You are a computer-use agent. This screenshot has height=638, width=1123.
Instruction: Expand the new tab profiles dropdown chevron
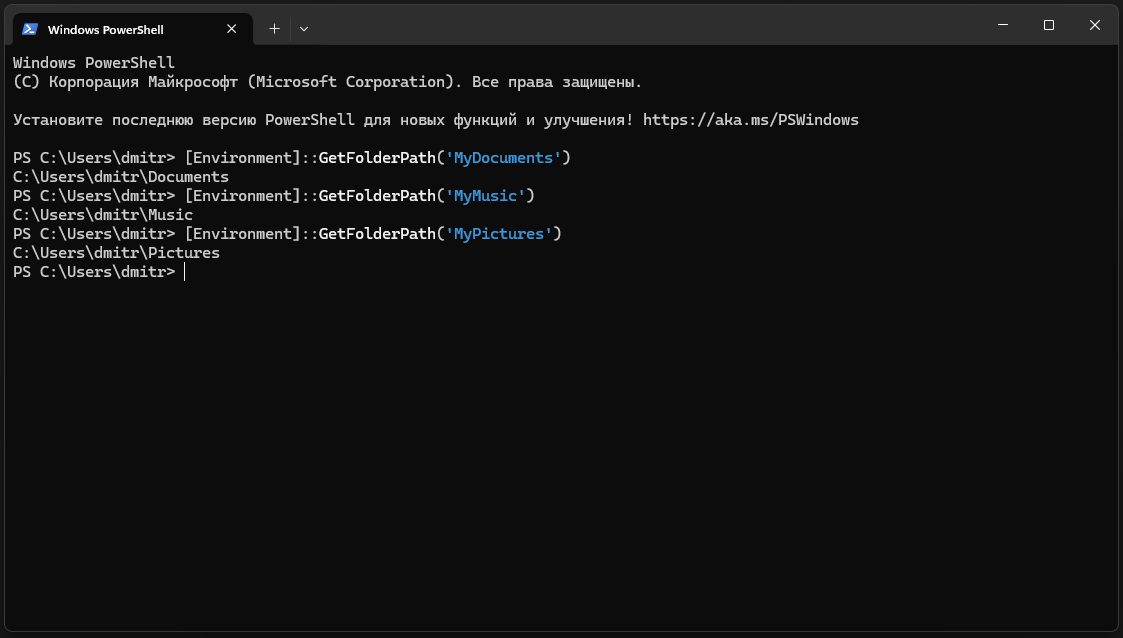tap(304, 29)
